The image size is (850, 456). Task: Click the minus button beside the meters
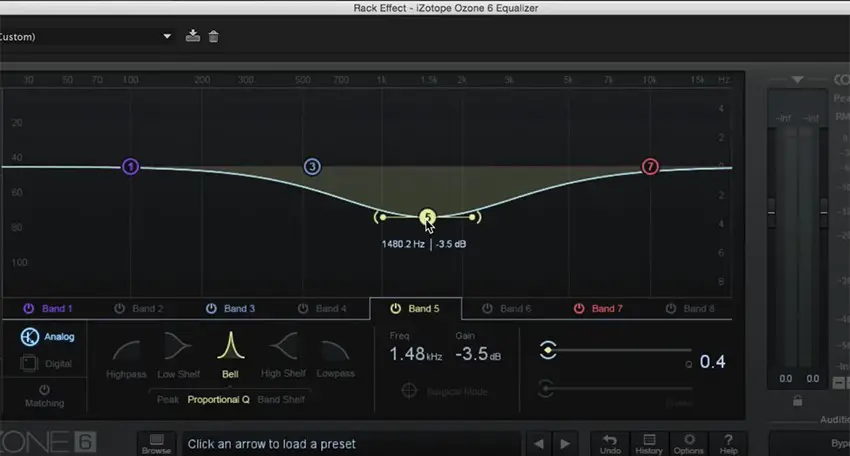[x=838, y=383]
